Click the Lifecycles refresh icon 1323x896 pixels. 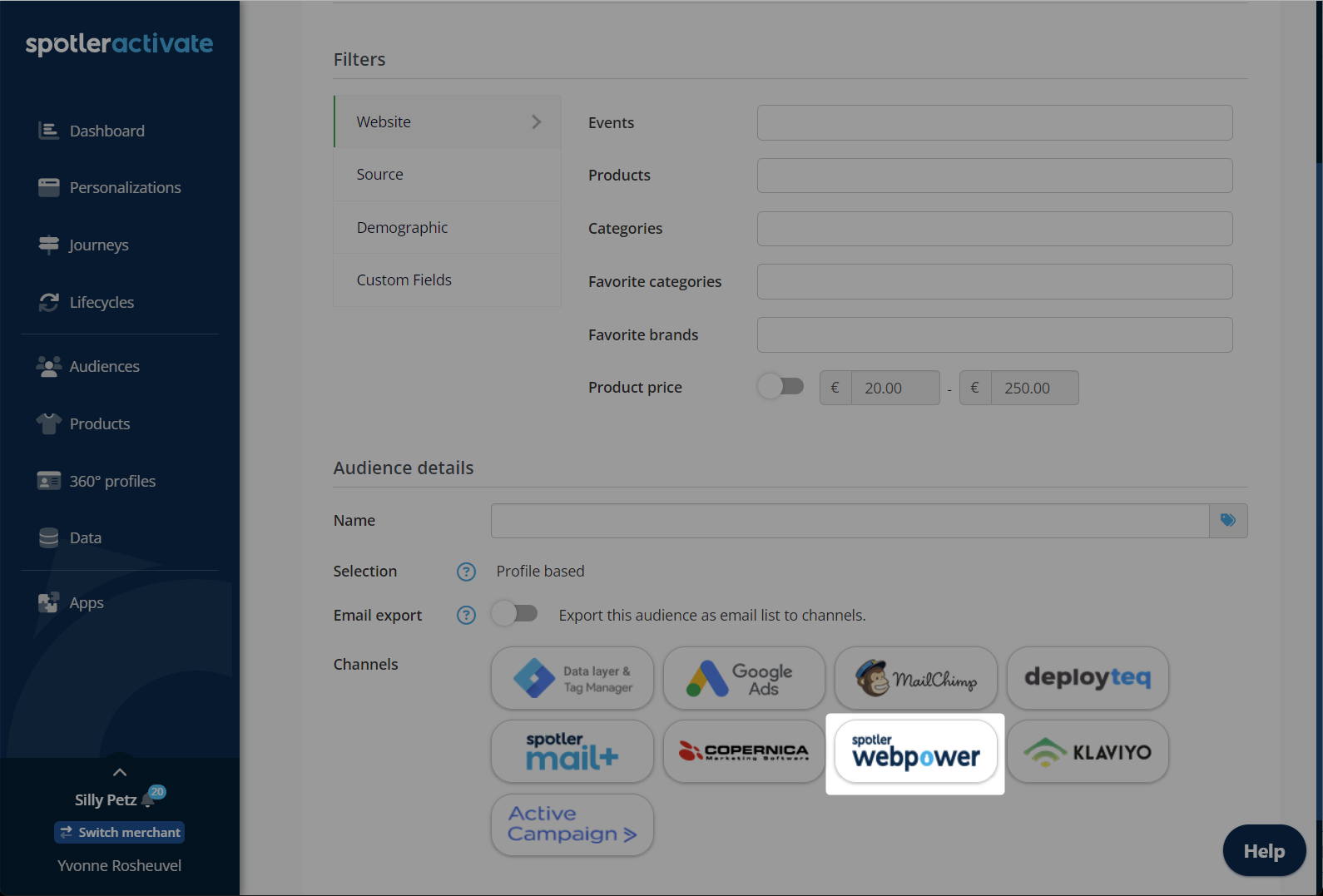click(49, 302)
